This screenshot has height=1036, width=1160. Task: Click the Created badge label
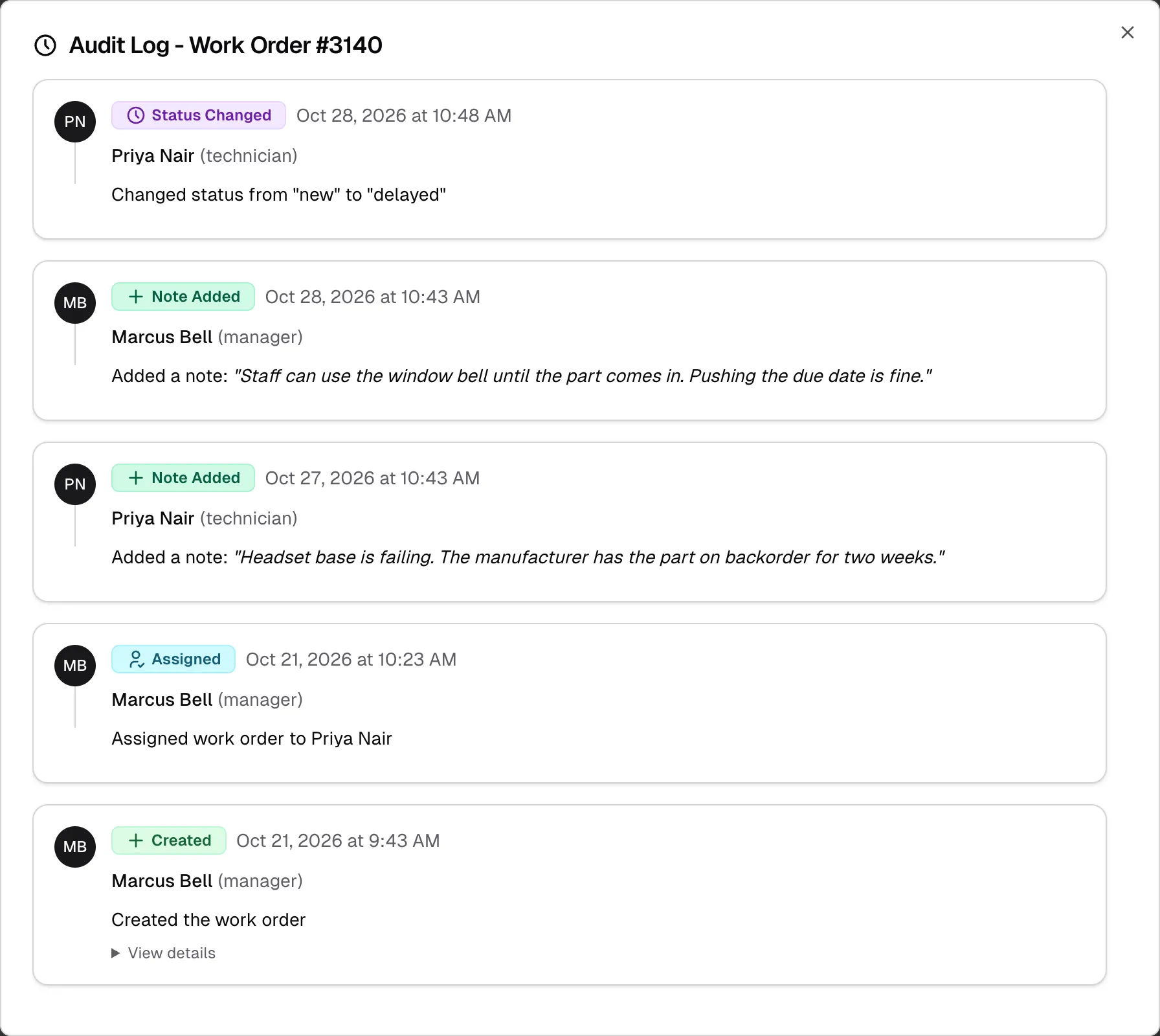pos(181,840)
